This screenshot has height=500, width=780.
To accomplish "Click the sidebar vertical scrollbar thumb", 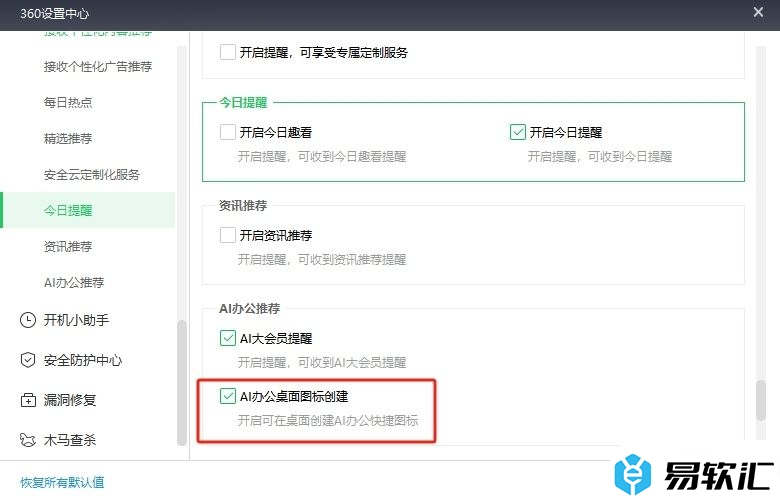I will tap(182, 382).
